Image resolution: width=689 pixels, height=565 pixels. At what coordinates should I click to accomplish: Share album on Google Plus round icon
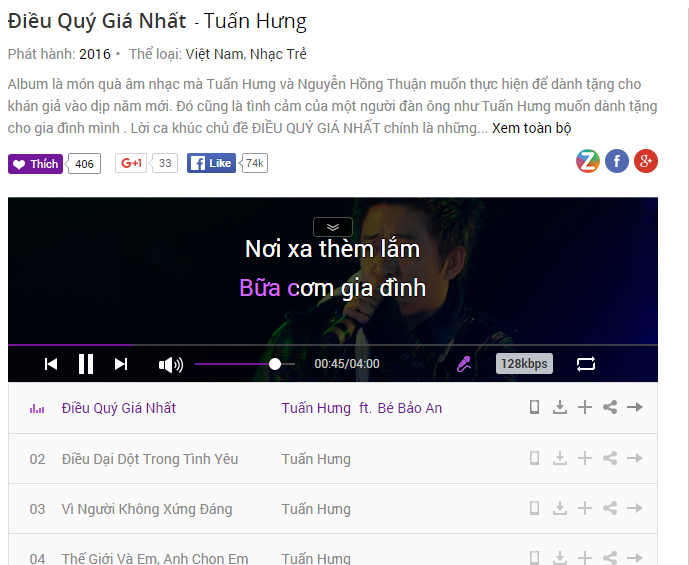[x=645, y=161]
